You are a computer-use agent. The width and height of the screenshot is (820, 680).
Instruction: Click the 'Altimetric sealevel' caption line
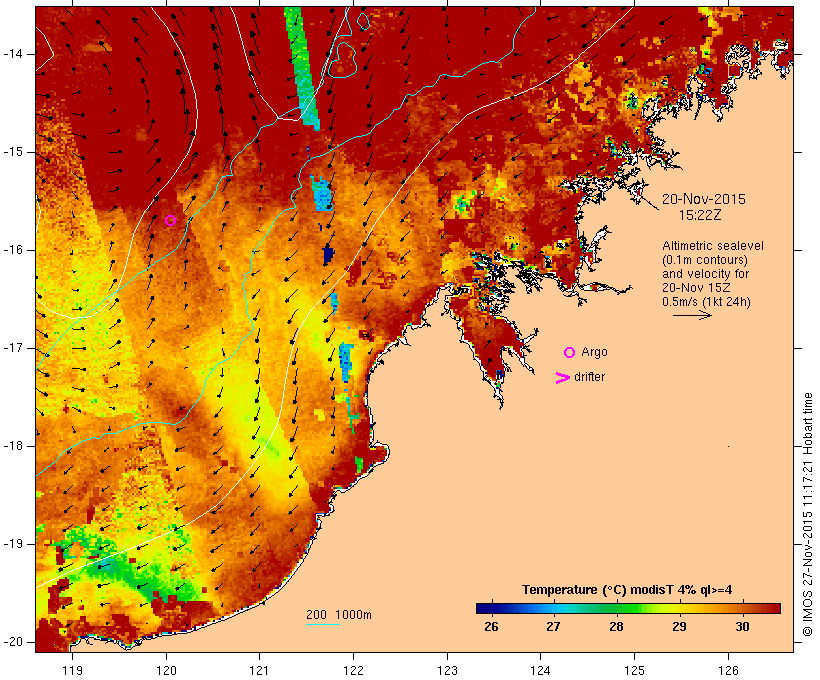click(x=713, y=246)
